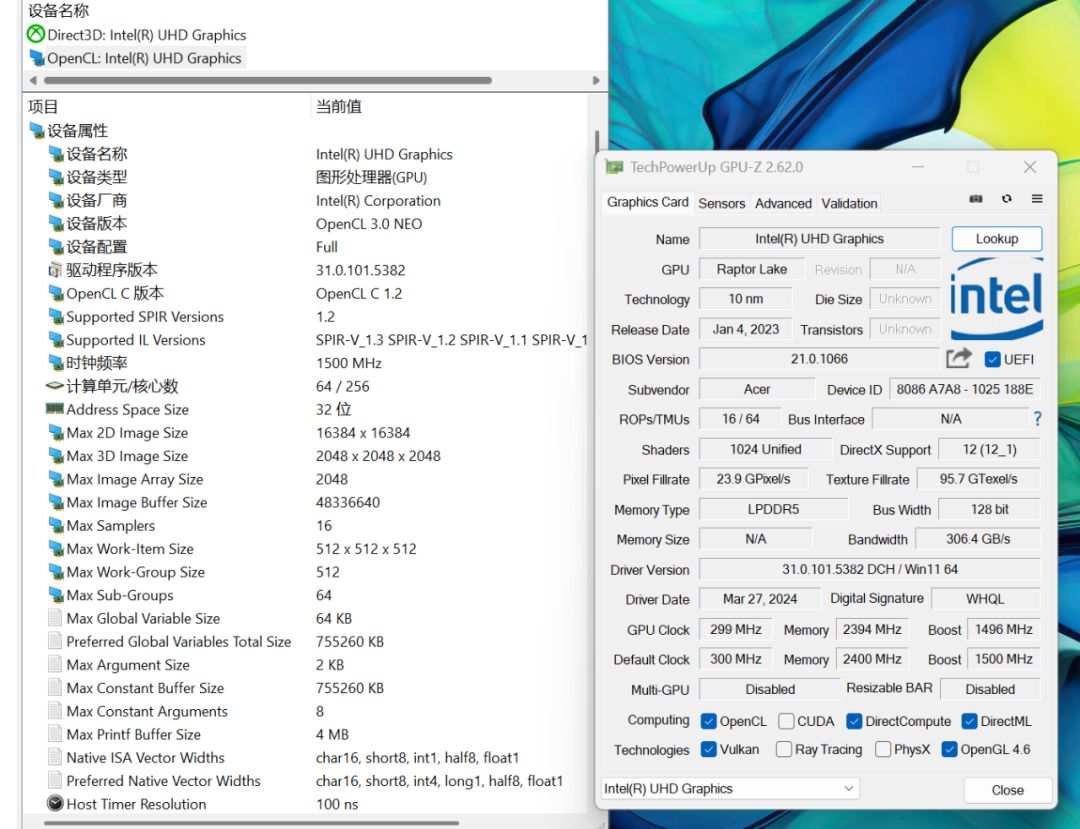Toggle the Vulkan checkbox
This screenshot has width=1080, height=829.
[708, 749]
